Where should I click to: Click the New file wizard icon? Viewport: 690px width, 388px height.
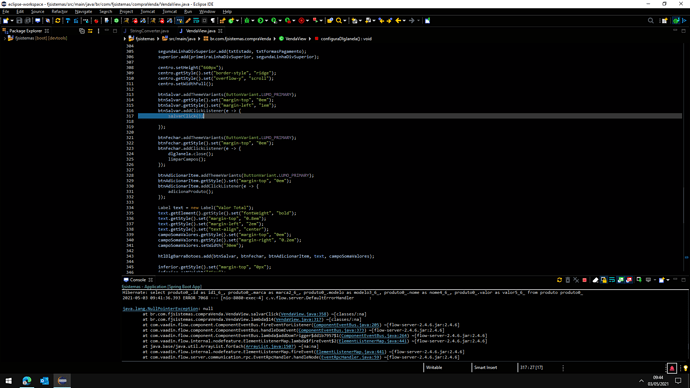[6, 21]
